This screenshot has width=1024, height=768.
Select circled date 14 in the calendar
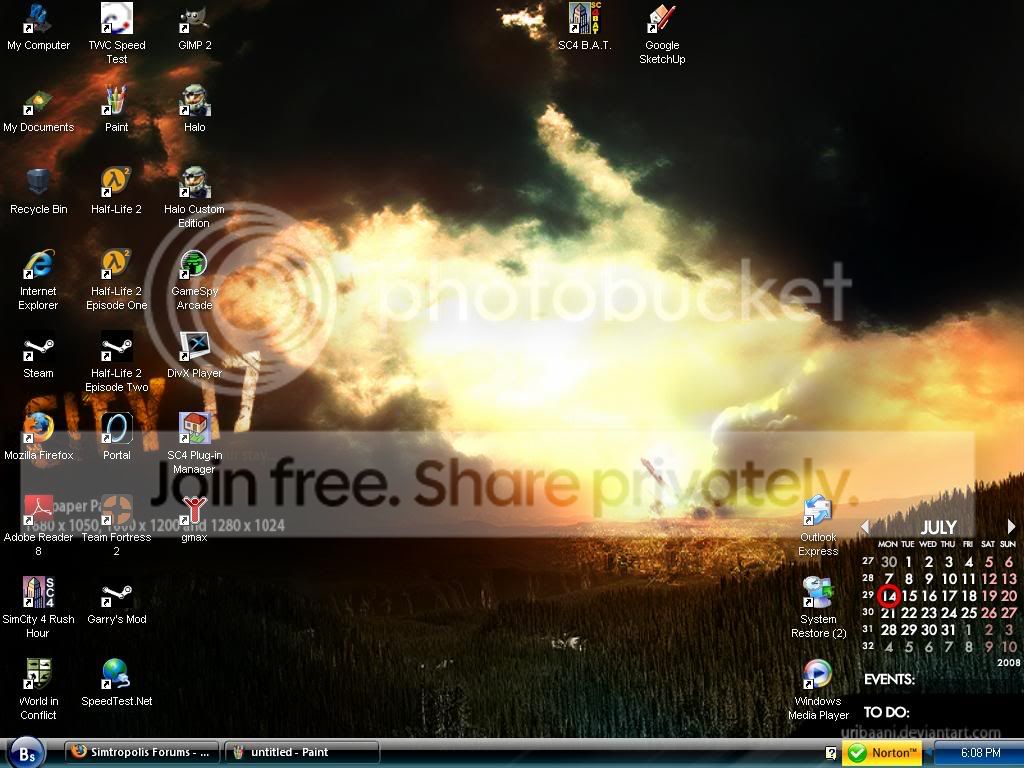(x=889, y=596)
